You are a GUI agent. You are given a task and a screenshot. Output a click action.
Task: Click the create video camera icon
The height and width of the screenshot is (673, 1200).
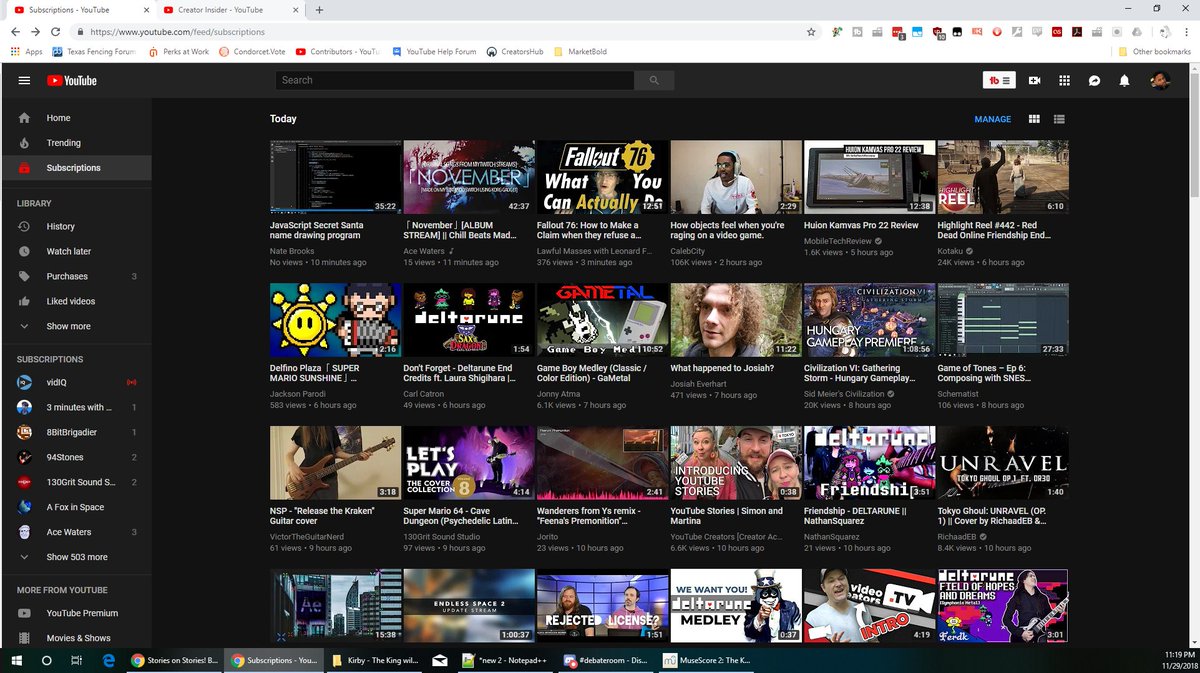[x=1035, y=80]
